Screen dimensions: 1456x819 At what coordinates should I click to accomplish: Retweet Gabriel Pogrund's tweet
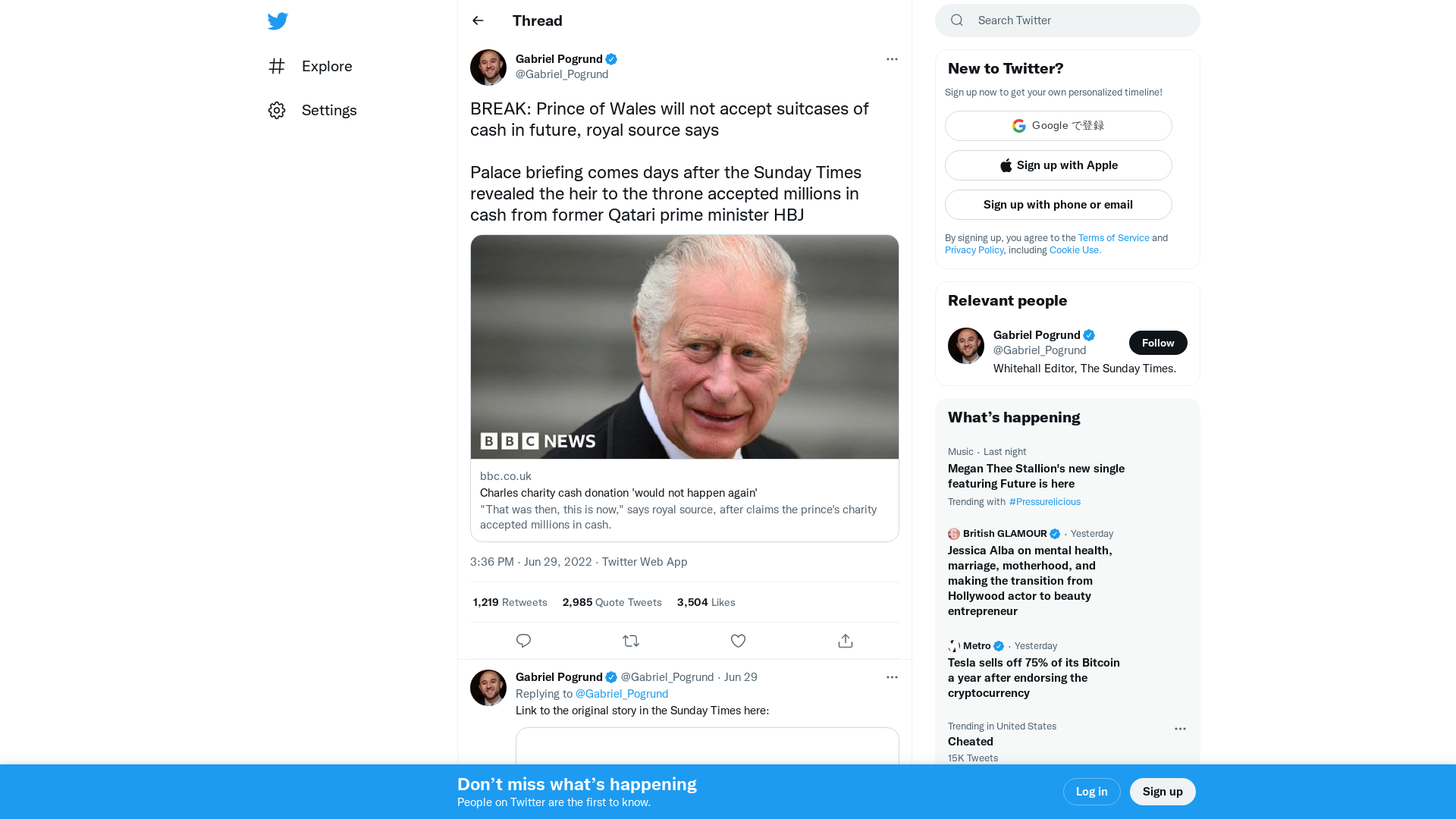pos(630,641)
